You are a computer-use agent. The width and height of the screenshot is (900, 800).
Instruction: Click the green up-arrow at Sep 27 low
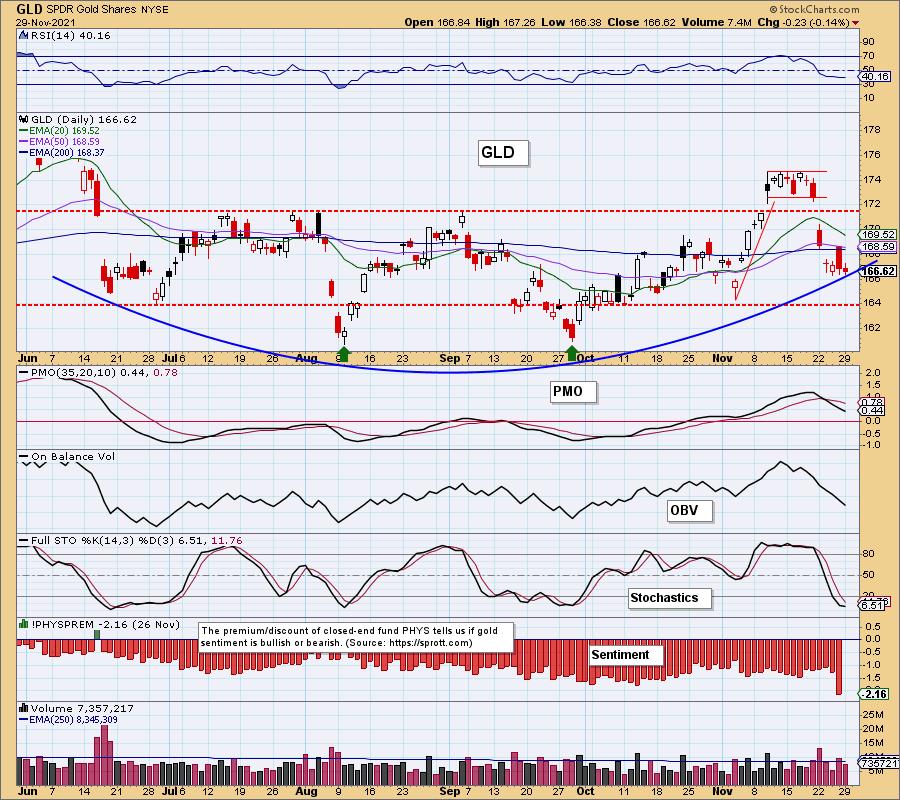[572, 353]
